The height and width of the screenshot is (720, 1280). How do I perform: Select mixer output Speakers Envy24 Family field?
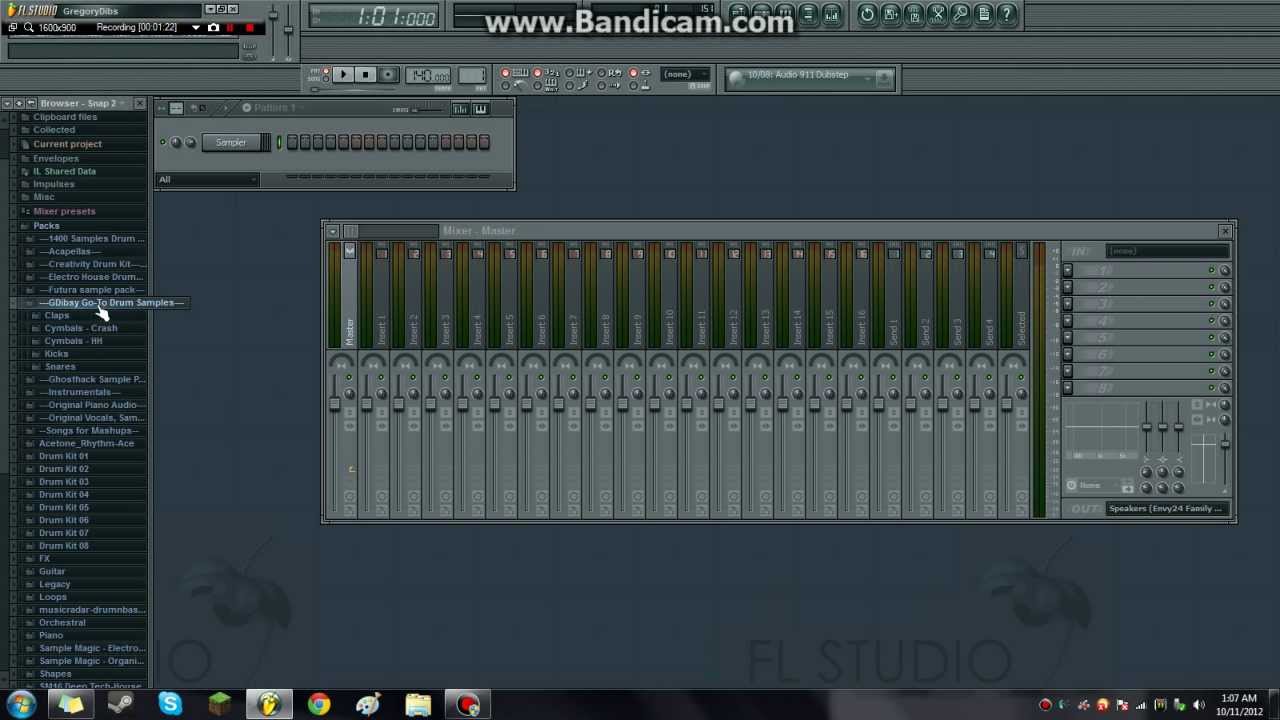(1168, 509)
